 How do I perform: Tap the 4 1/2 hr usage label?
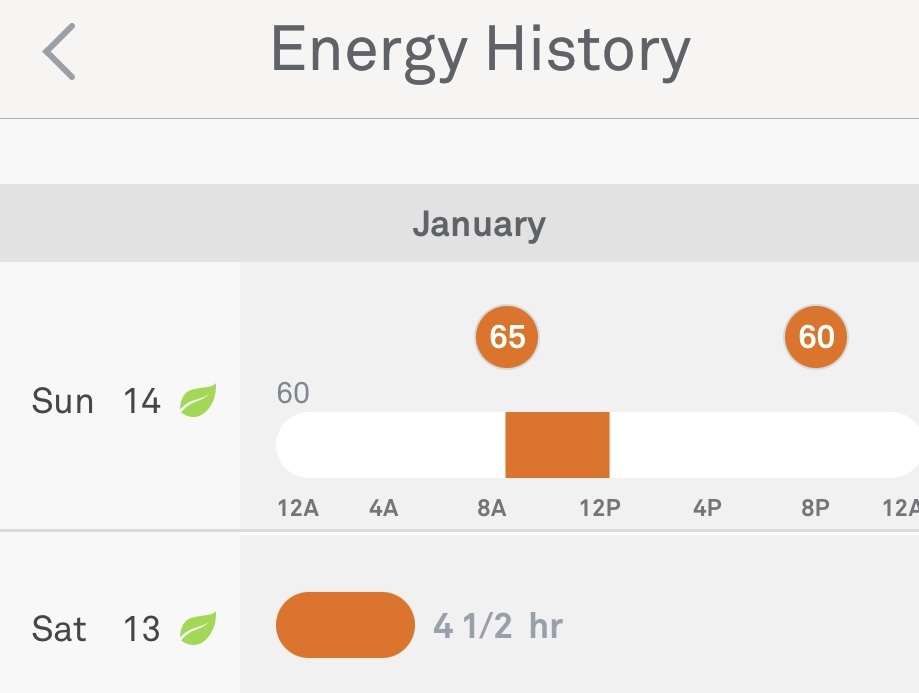click(x=498, y=627)
